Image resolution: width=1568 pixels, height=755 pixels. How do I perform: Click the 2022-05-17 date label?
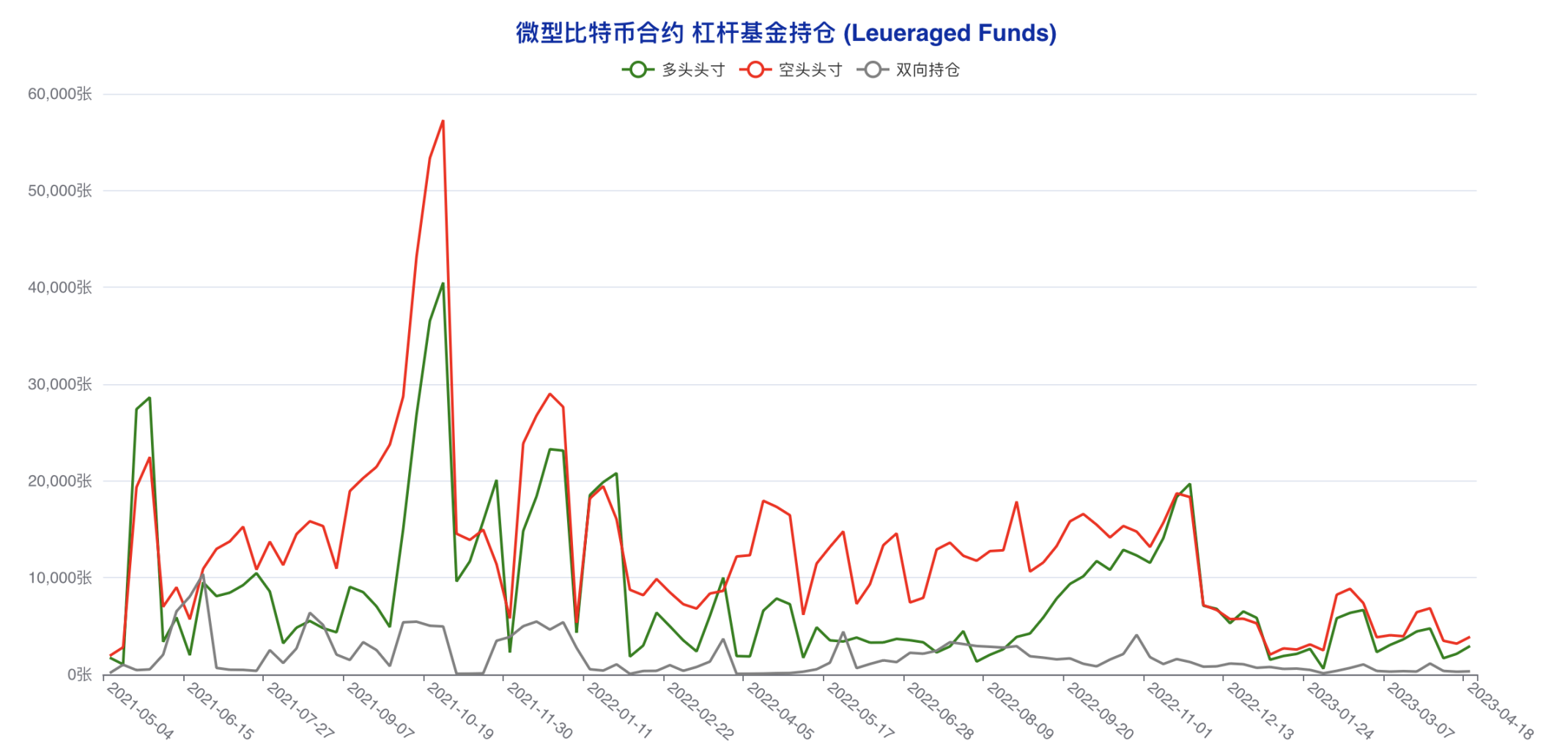860,711
